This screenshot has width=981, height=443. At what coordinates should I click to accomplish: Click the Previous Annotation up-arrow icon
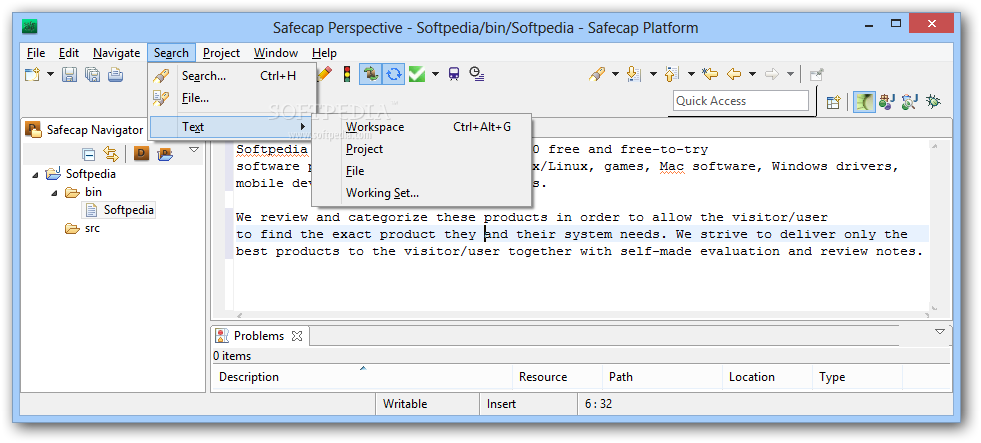tap(672, 74)
